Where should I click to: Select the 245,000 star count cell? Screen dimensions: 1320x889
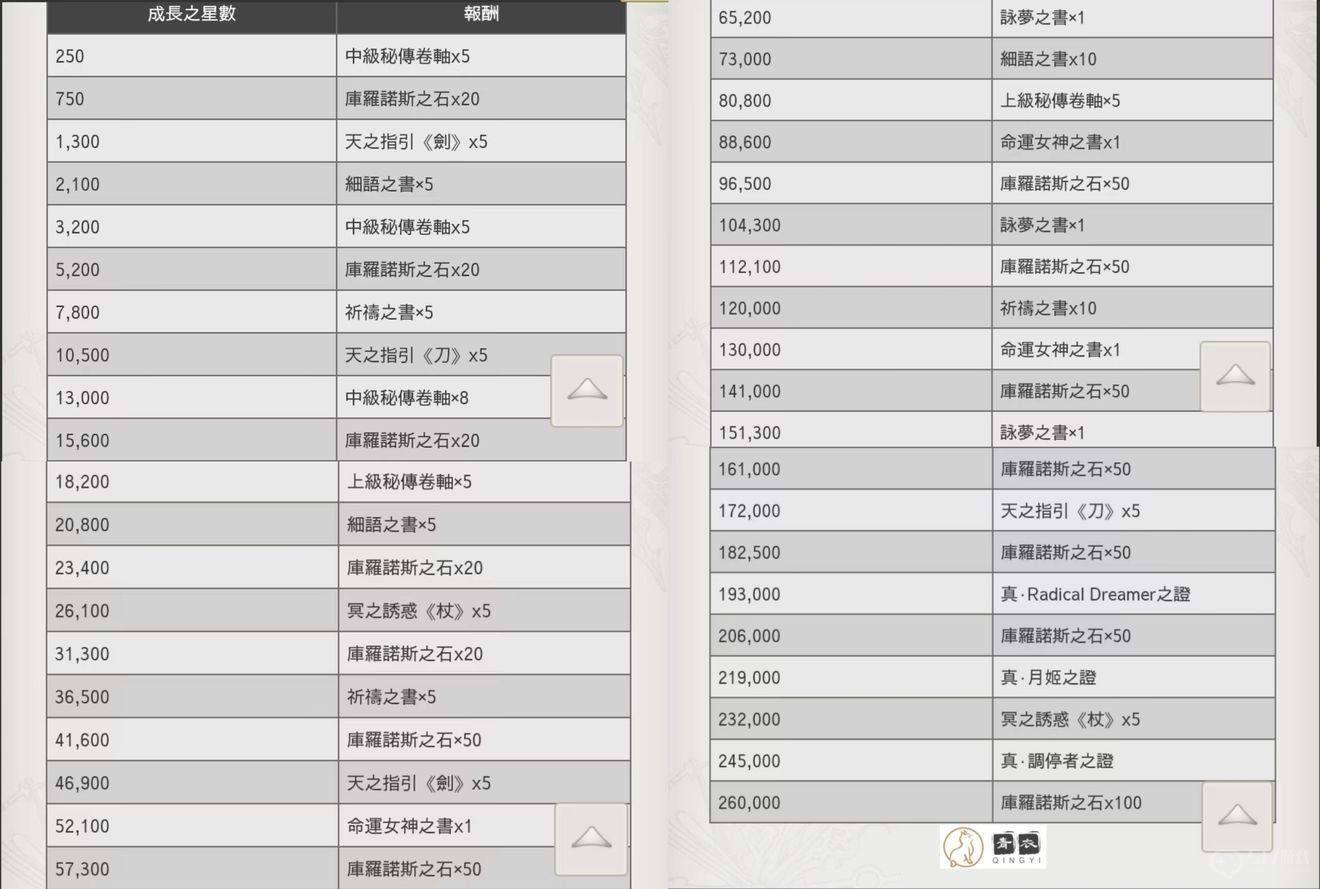[x=851, y=761]
